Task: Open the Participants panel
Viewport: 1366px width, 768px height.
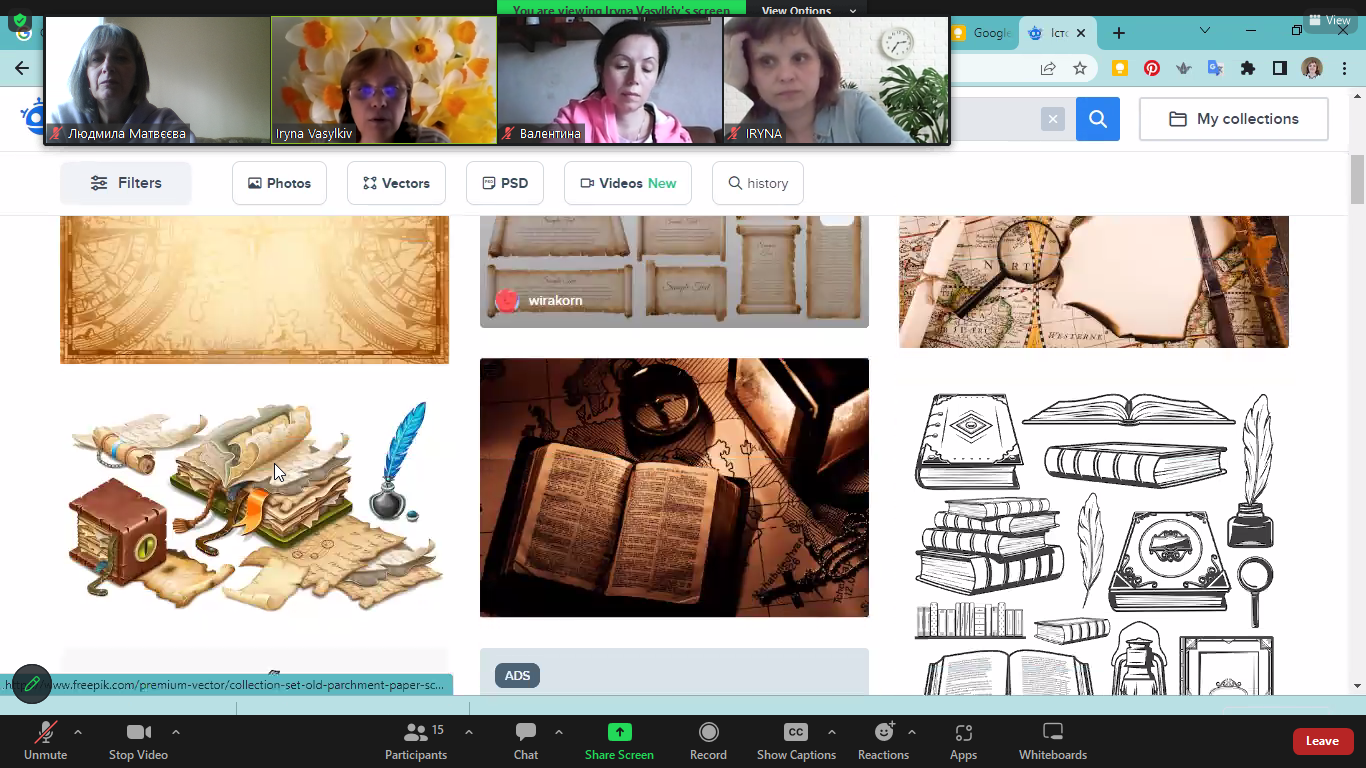Action: click(x=416, y=741)
